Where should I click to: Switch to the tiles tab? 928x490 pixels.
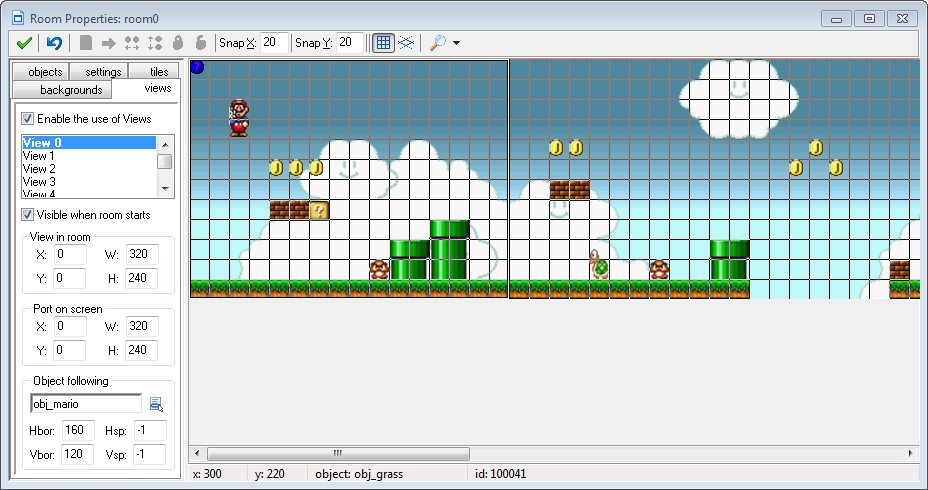click(154, 72)
